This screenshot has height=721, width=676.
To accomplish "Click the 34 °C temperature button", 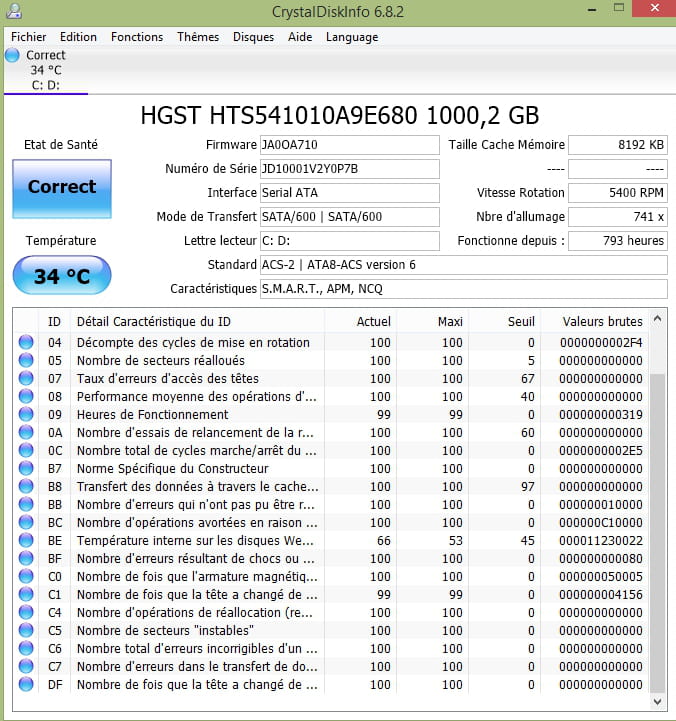I will coord(62,275).
